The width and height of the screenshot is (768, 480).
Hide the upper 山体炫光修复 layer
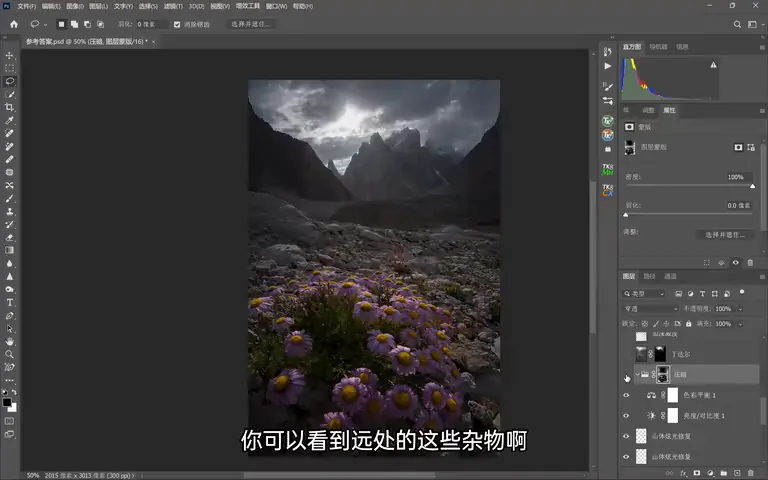[626, 436]
